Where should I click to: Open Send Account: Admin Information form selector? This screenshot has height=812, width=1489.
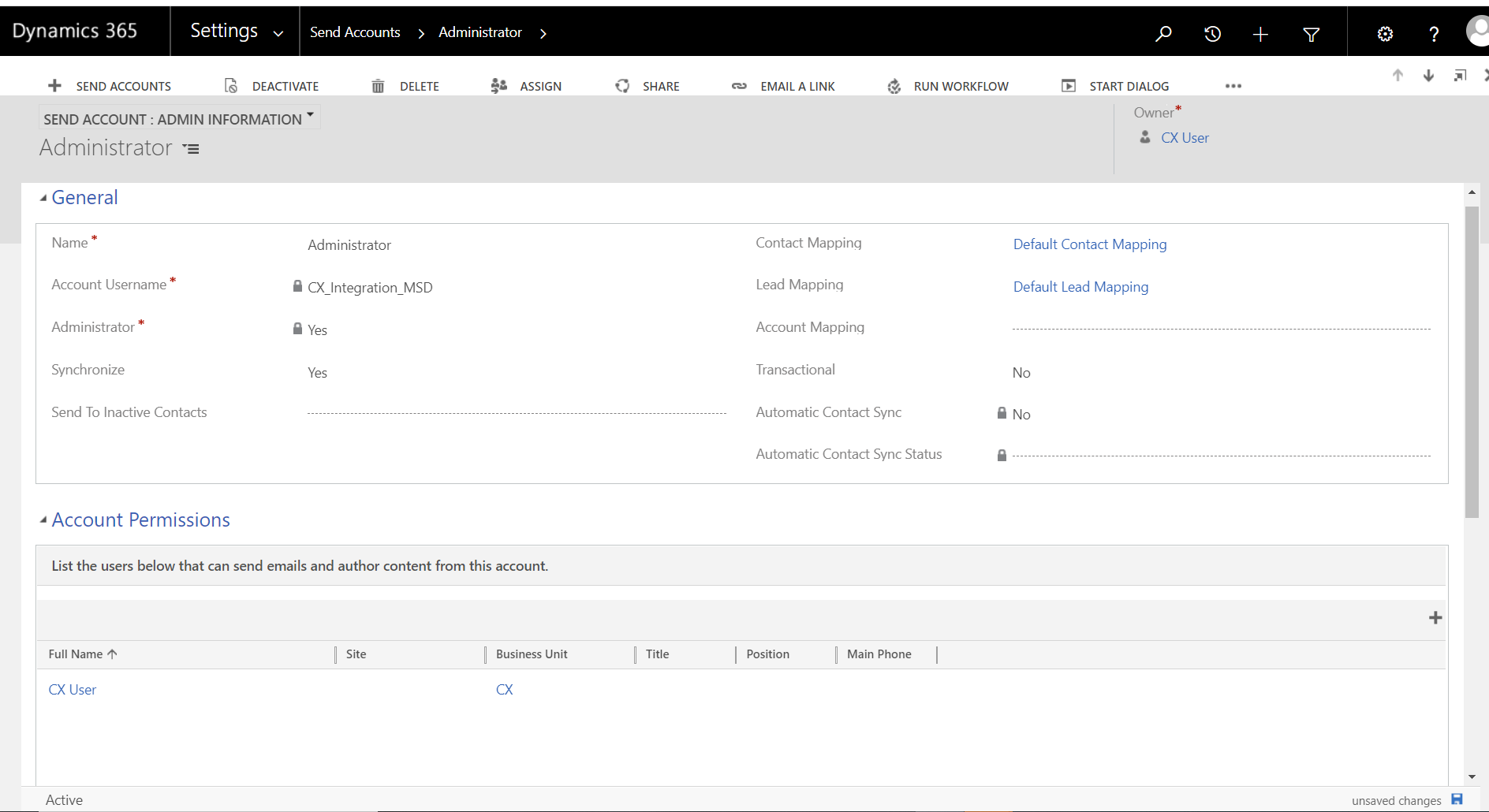pos(179,118)
